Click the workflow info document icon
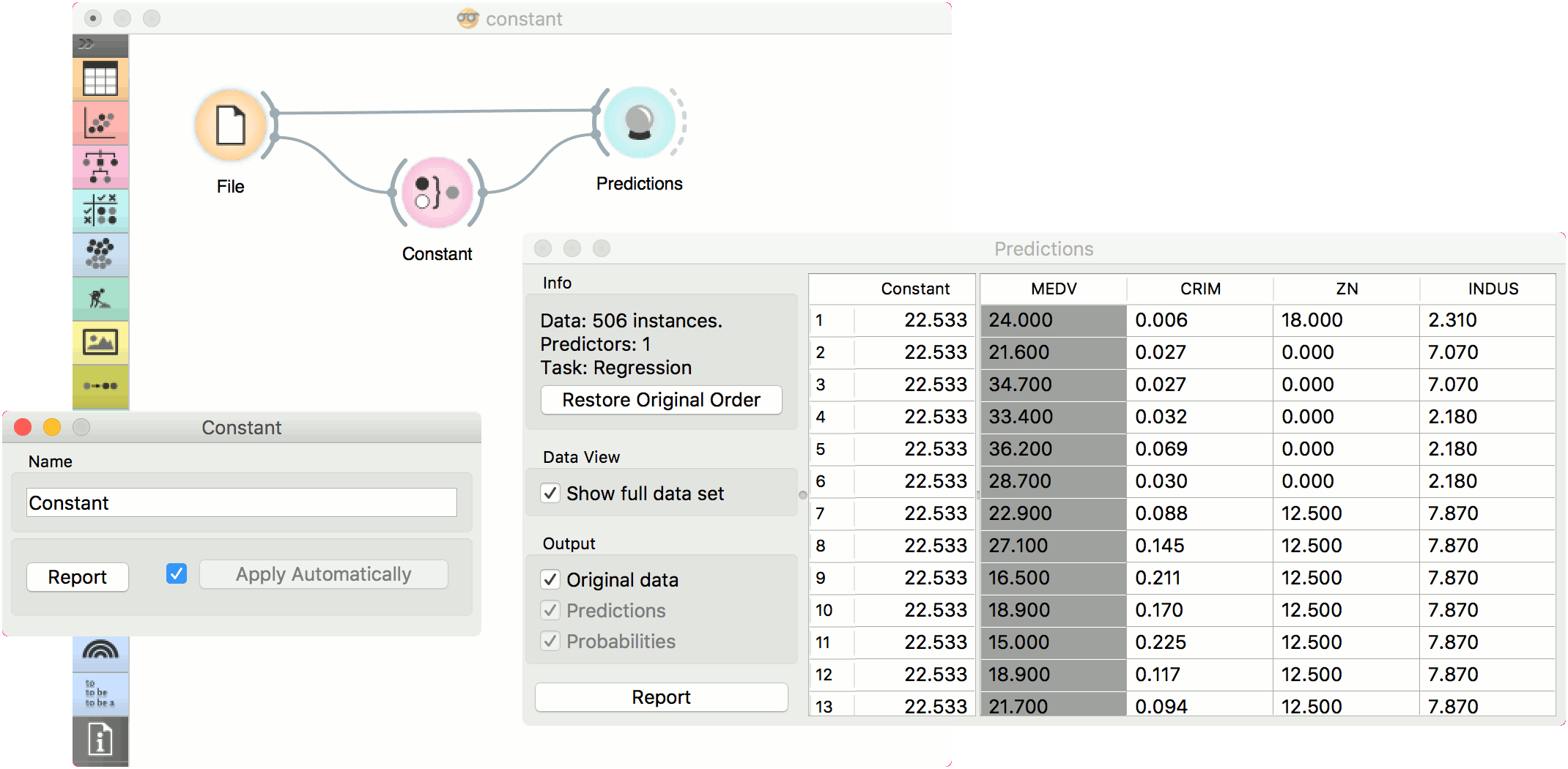The height and width of the screenshot is (769, 1568). point(100,738)
